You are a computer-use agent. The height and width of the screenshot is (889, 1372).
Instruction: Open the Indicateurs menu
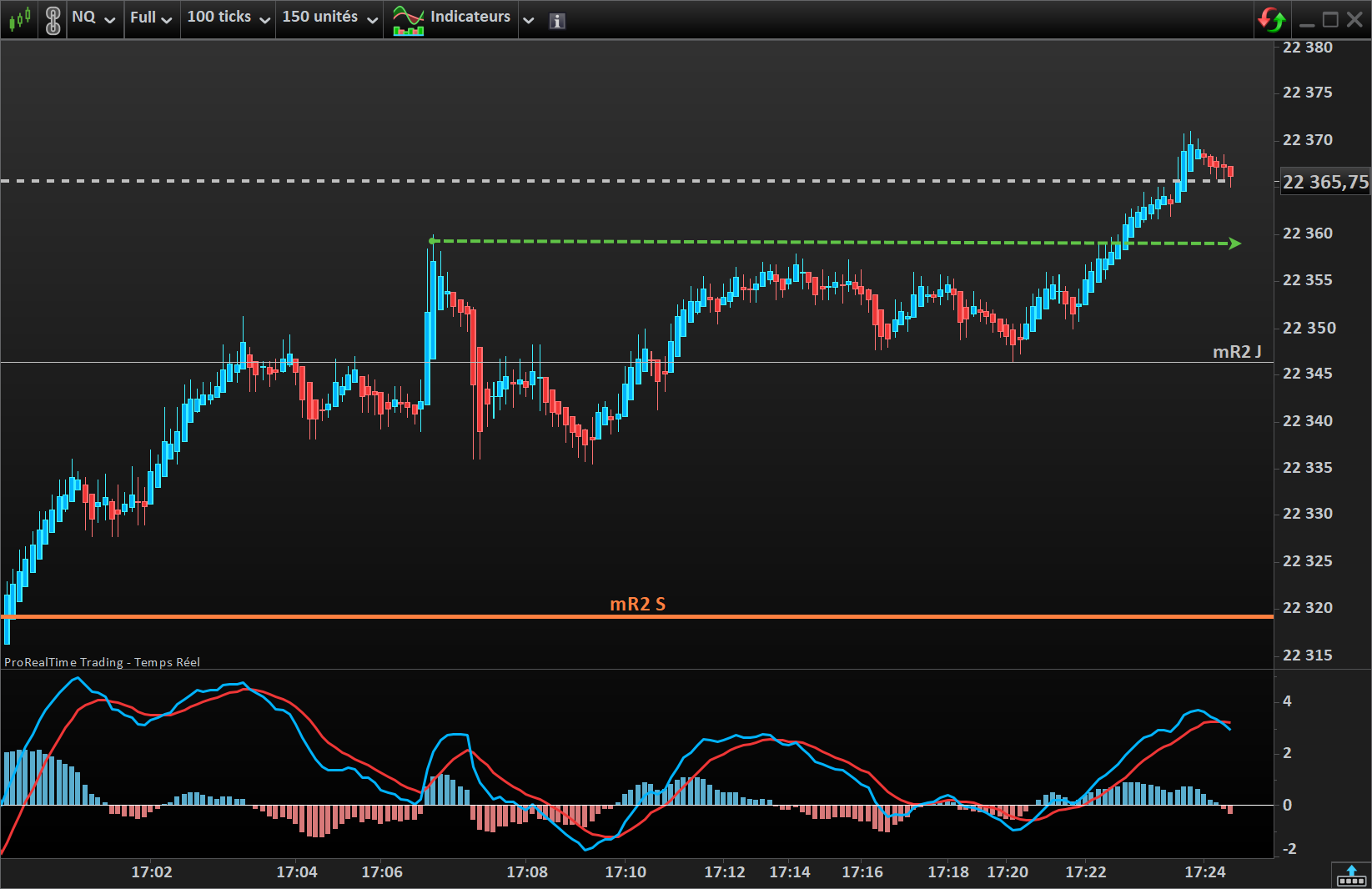coord(470,17)
